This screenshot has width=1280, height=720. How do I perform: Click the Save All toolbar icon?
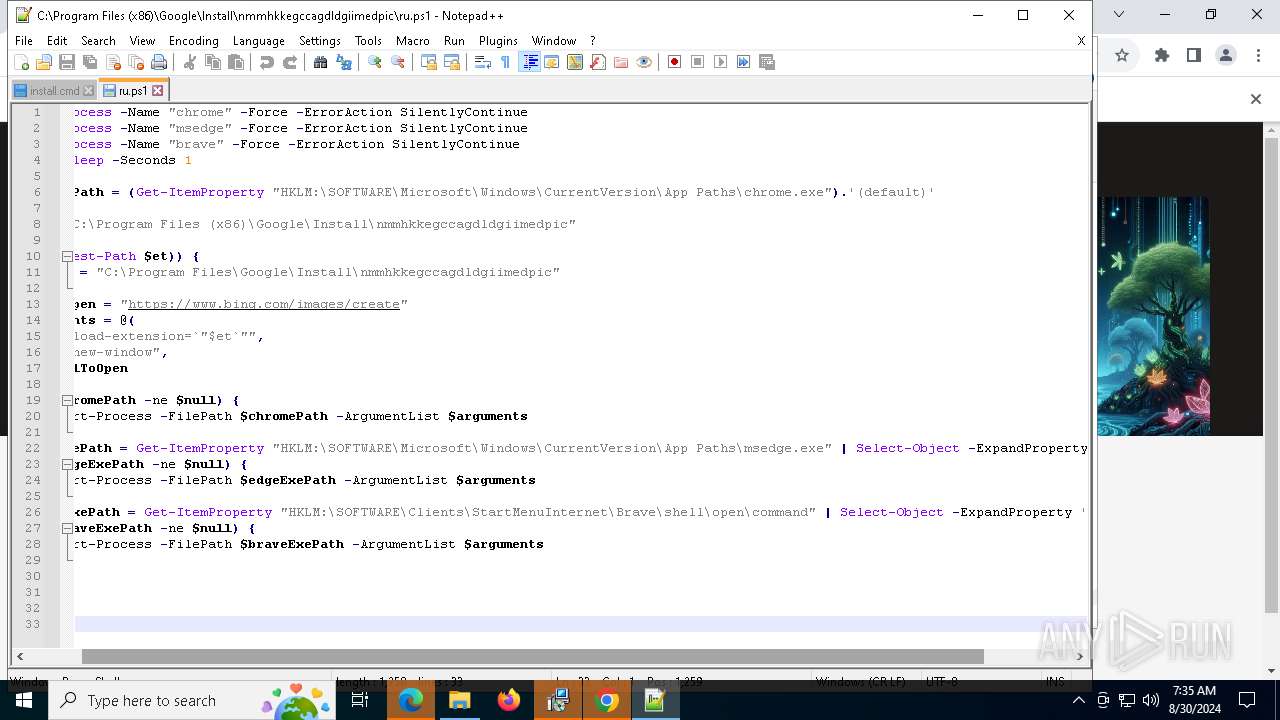(90, 62)
